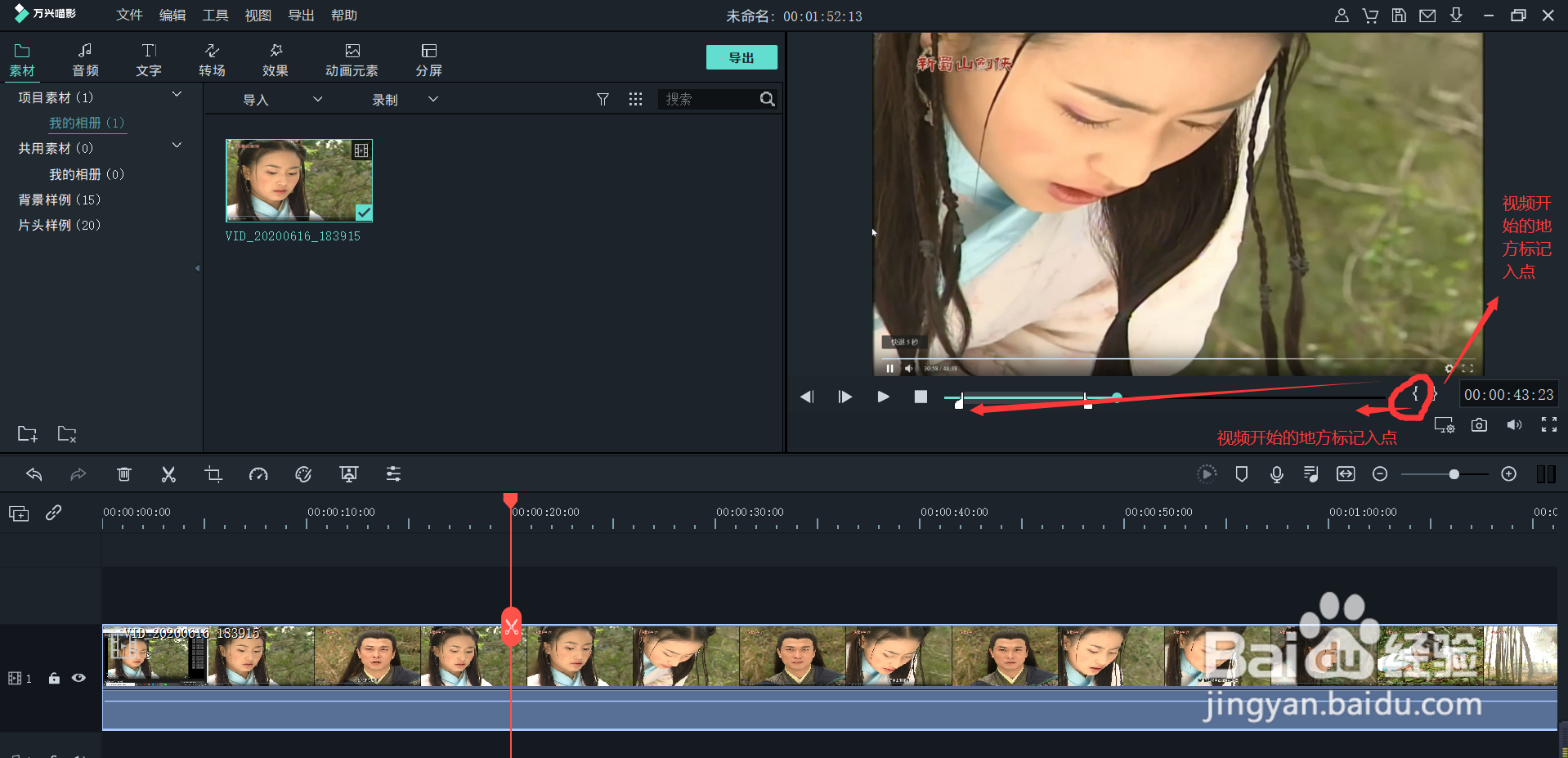Image resolution: width=1568 pixels, height=758 pixels.
Task: Switch to the 转场 transitions tab
Action: 212,61
